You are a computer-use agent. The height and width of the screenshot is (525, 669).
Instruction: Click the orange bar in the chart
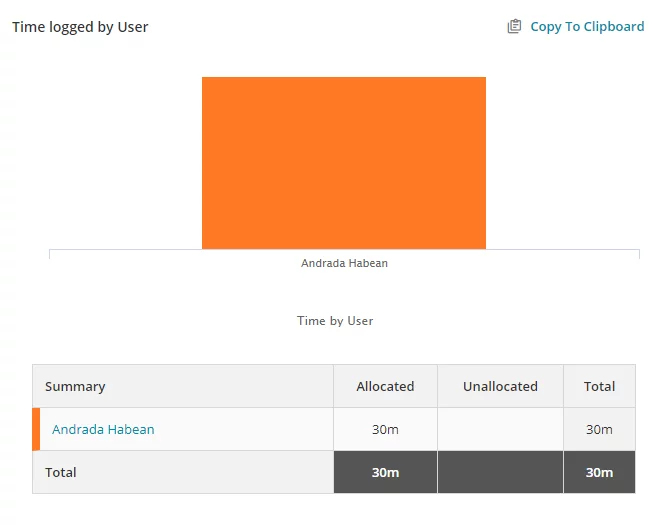(344, 163)
